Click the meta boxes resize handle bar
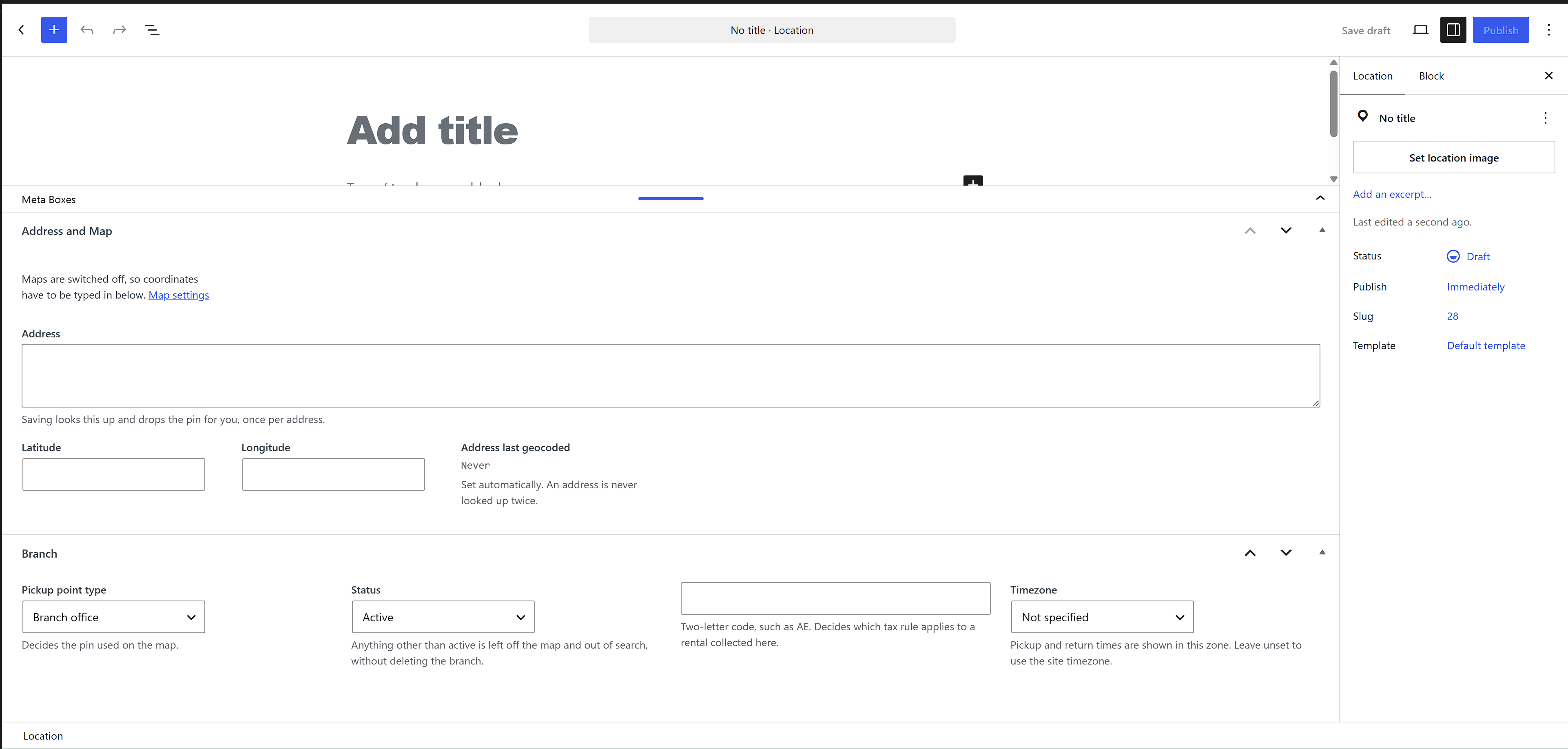 pyautogui.click(x=671, y=199)
